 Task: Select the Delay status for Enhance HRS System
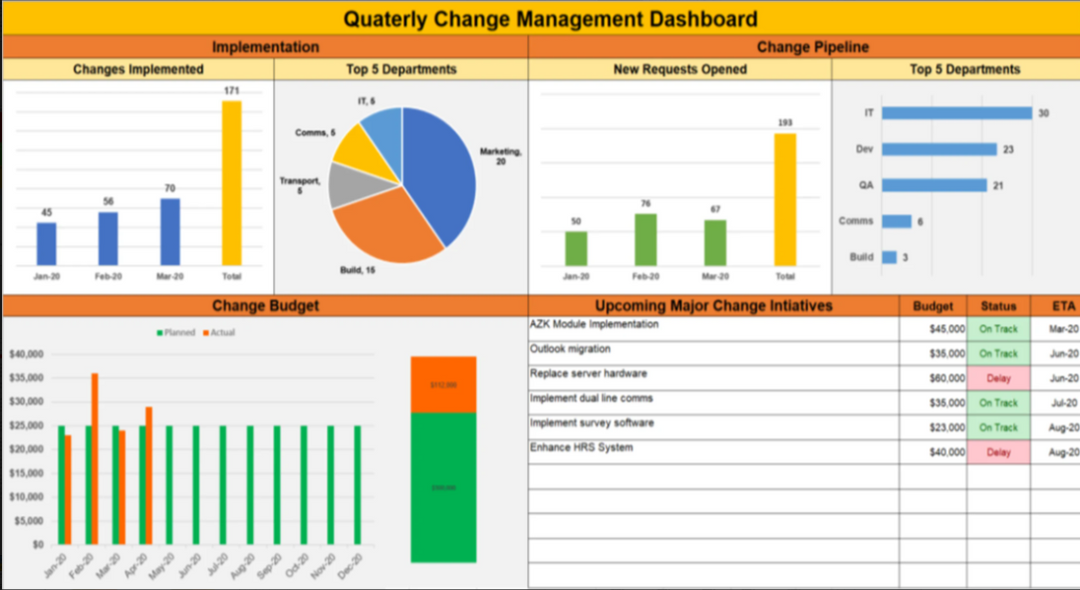pos(998,451)
